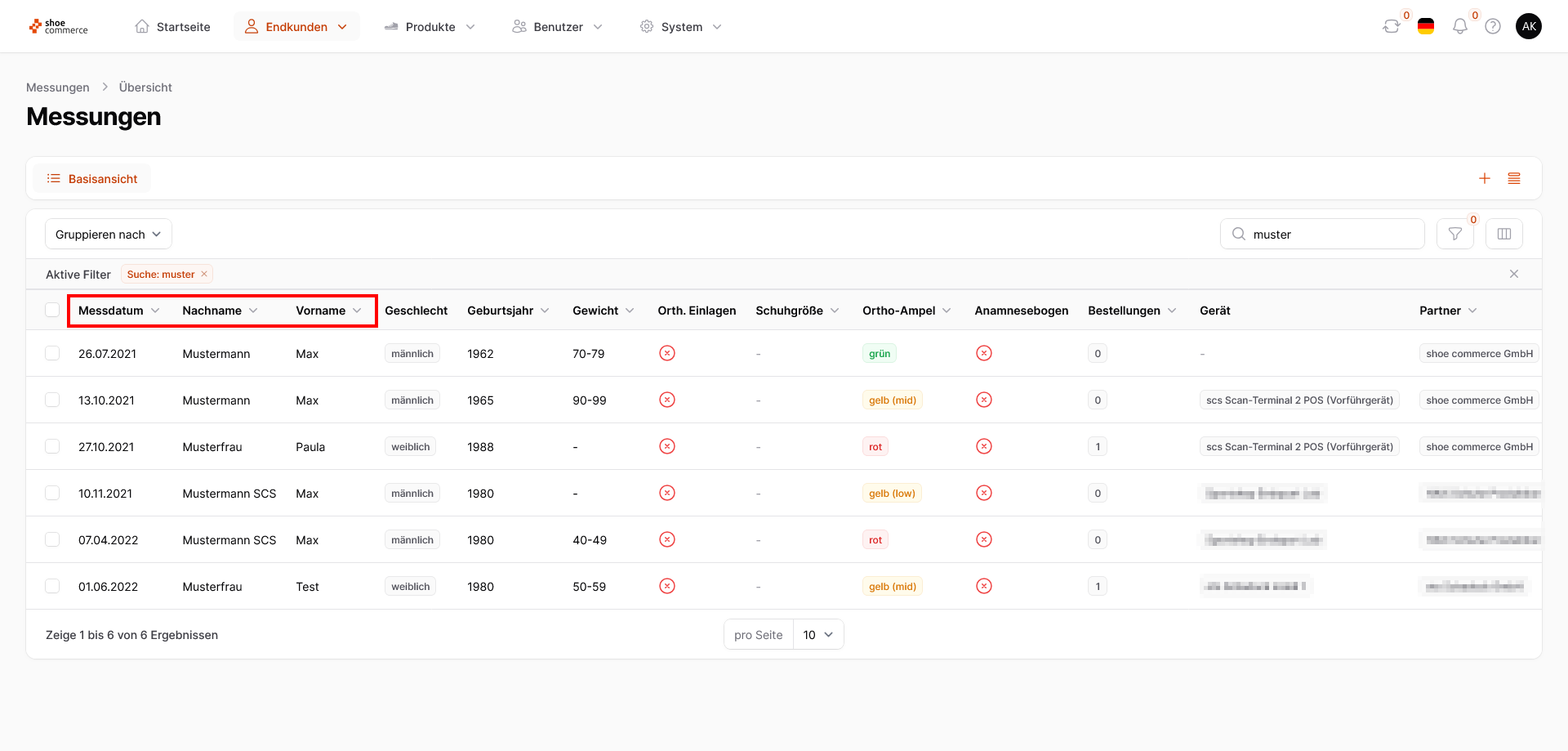Open the notifications bell

[x=1459, y=26]
